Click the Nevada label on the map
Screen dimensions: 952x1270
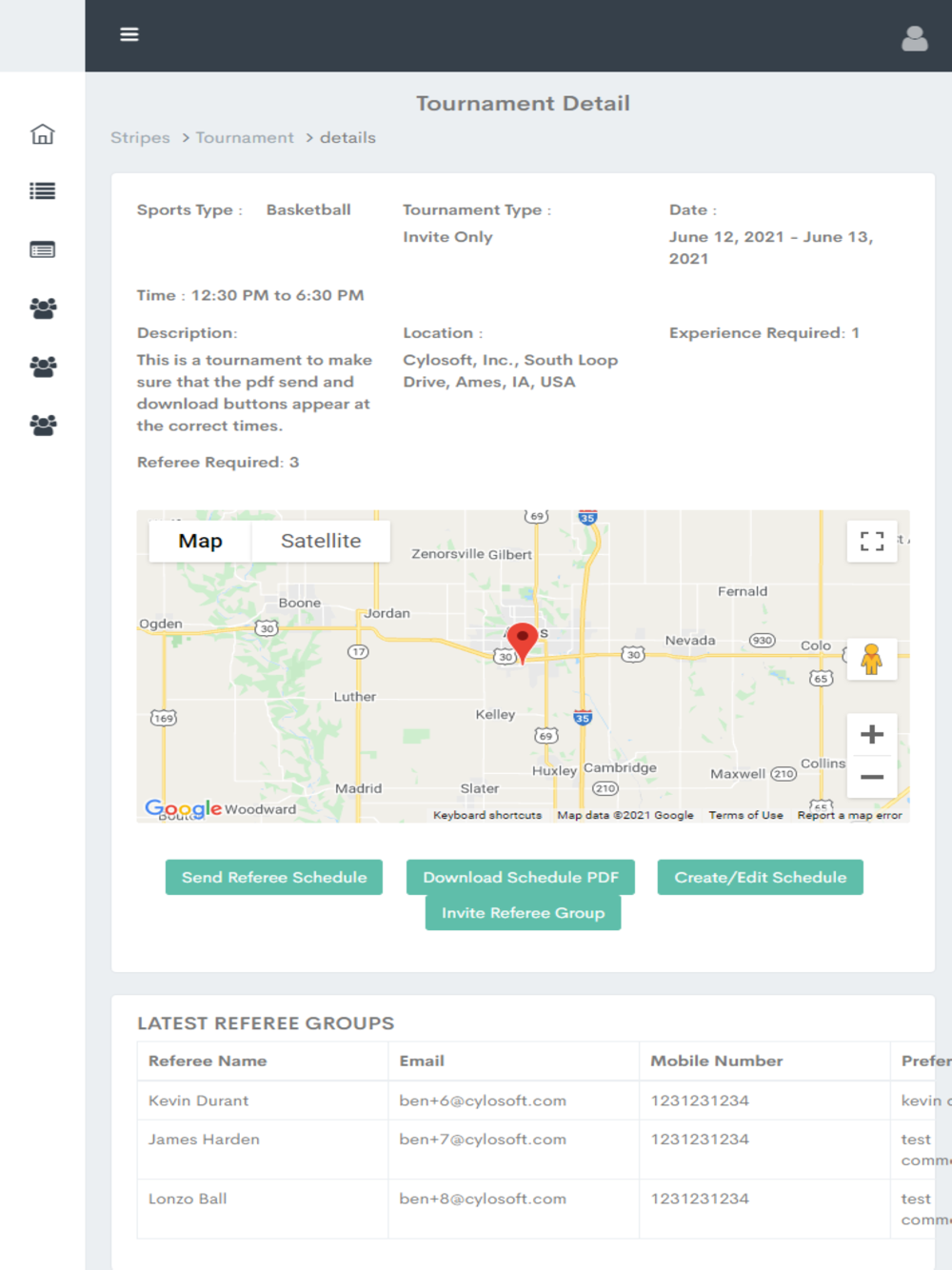690,641
